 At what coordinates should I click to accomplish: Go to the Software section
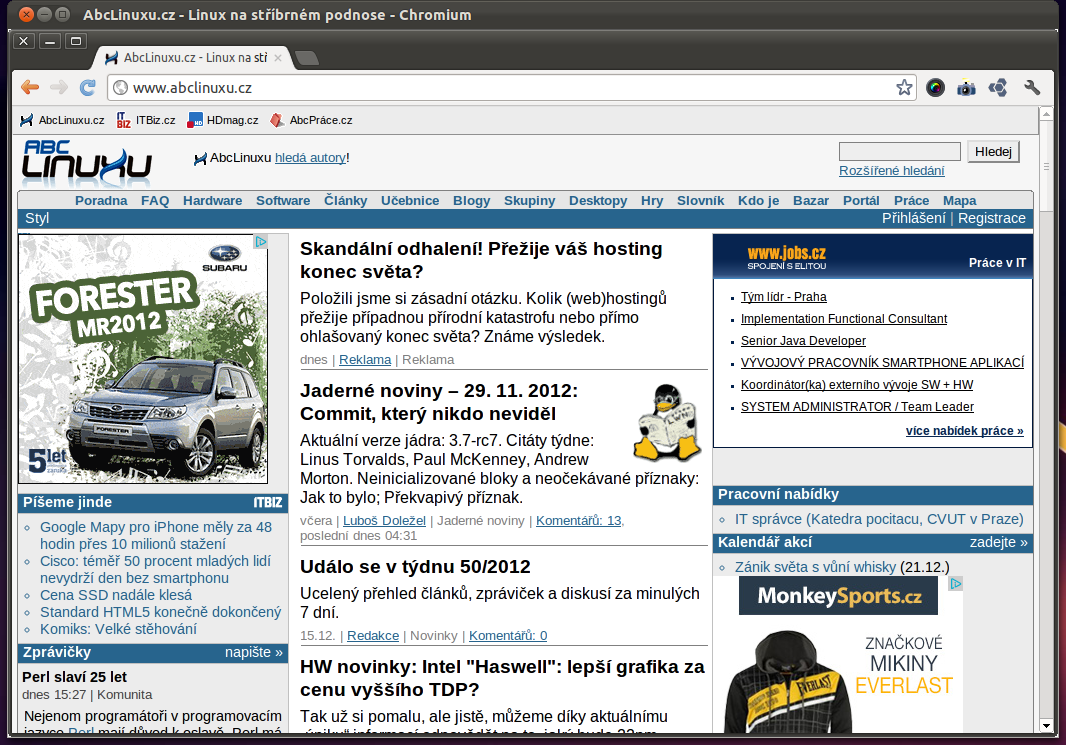coord(283,201)
